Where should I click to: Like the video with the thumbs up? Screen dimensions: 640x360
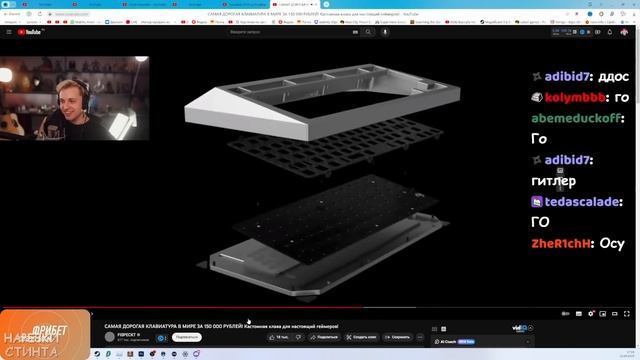[x=279, y=337]
